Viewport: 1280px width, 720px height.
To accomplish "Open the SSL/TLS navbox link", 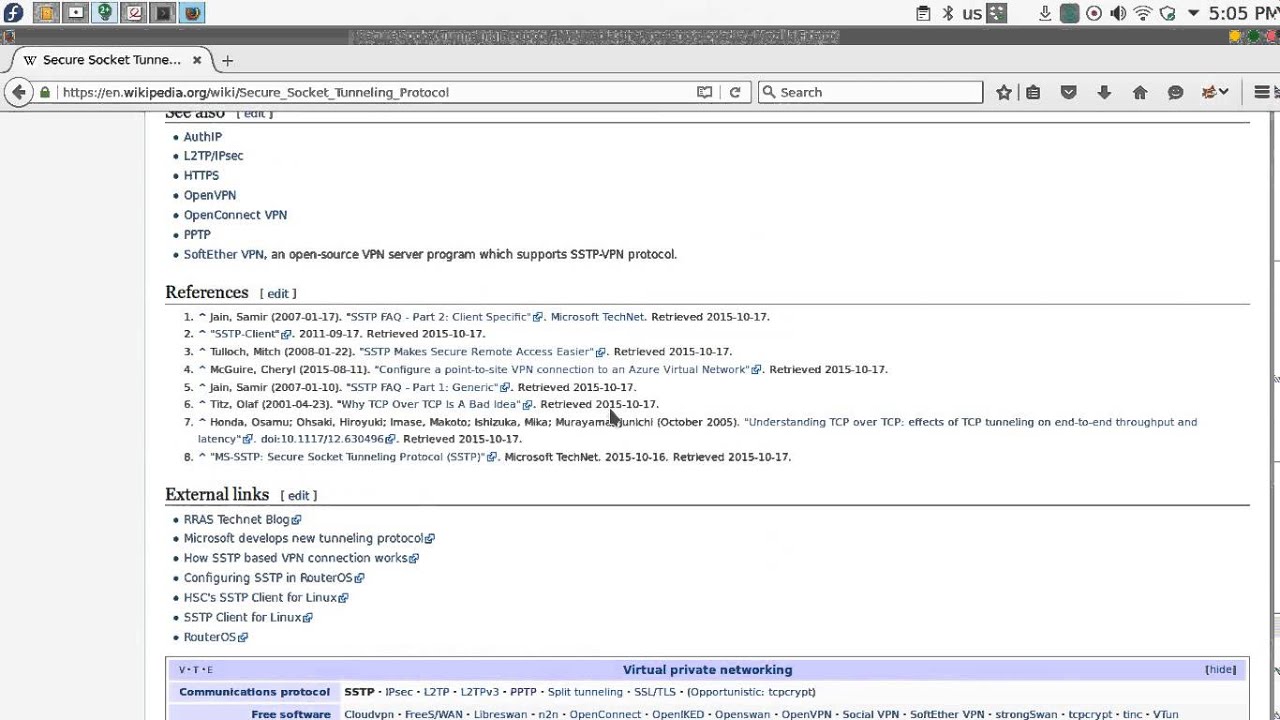I will tap(655, 692).
